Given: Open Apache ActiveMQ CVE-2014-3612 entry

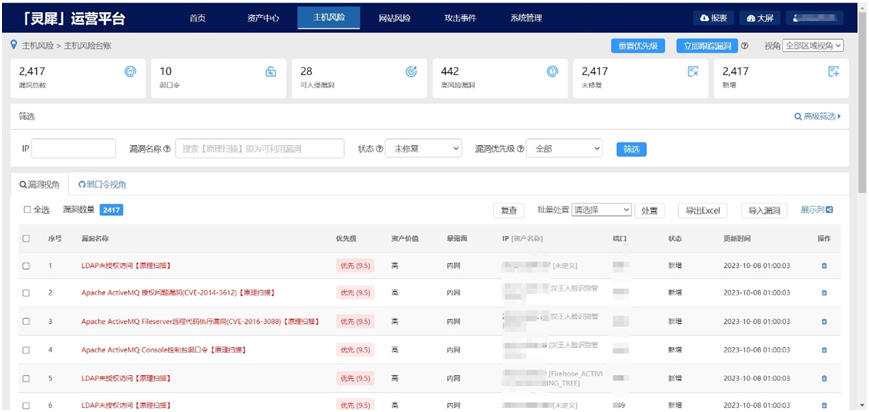Looking at the screenshot, I should tap(178, 293).
